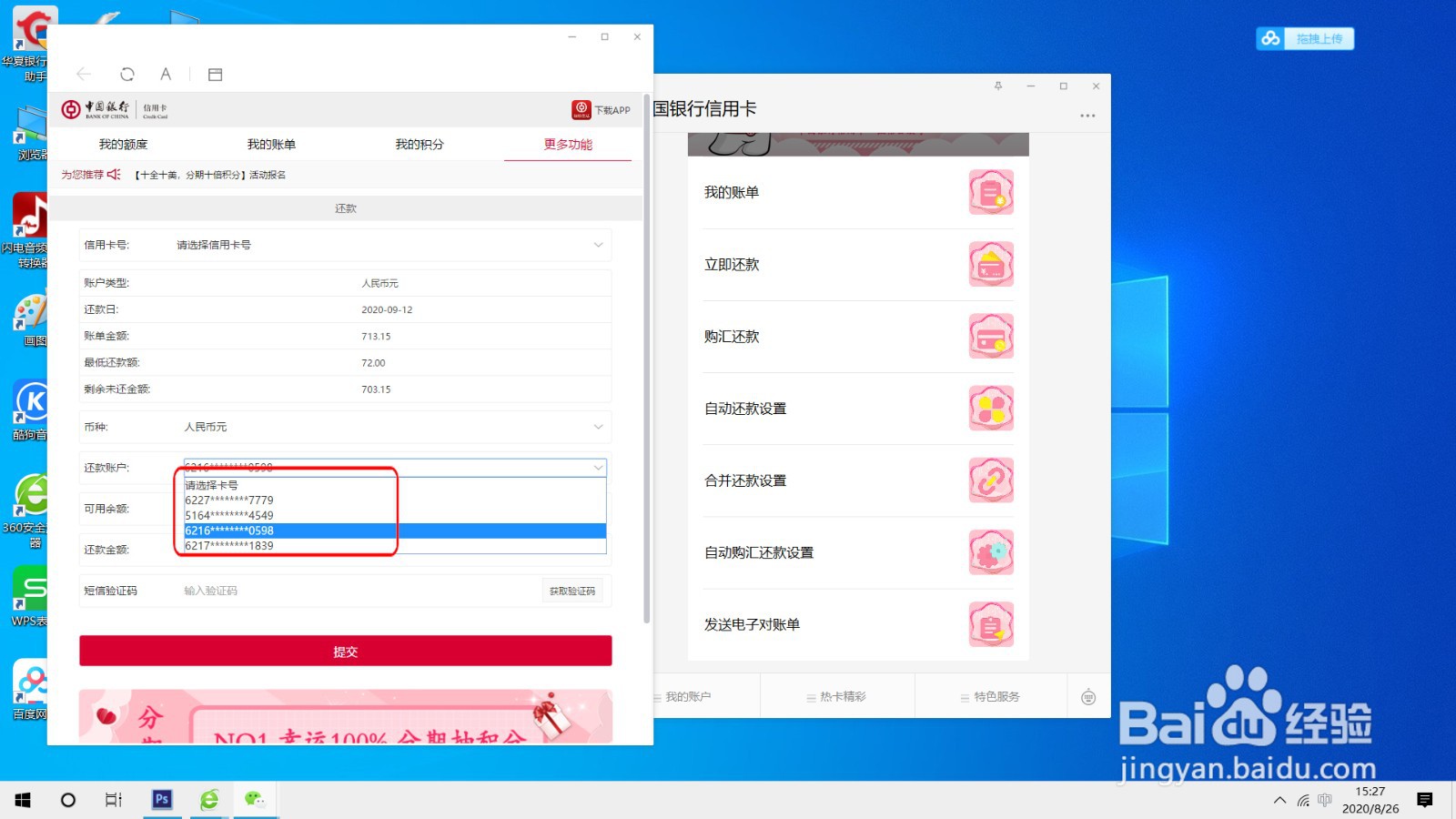Click the red 下载APP icon
1456x819 pixels.
pyautogui.click(x=582, y=109)
